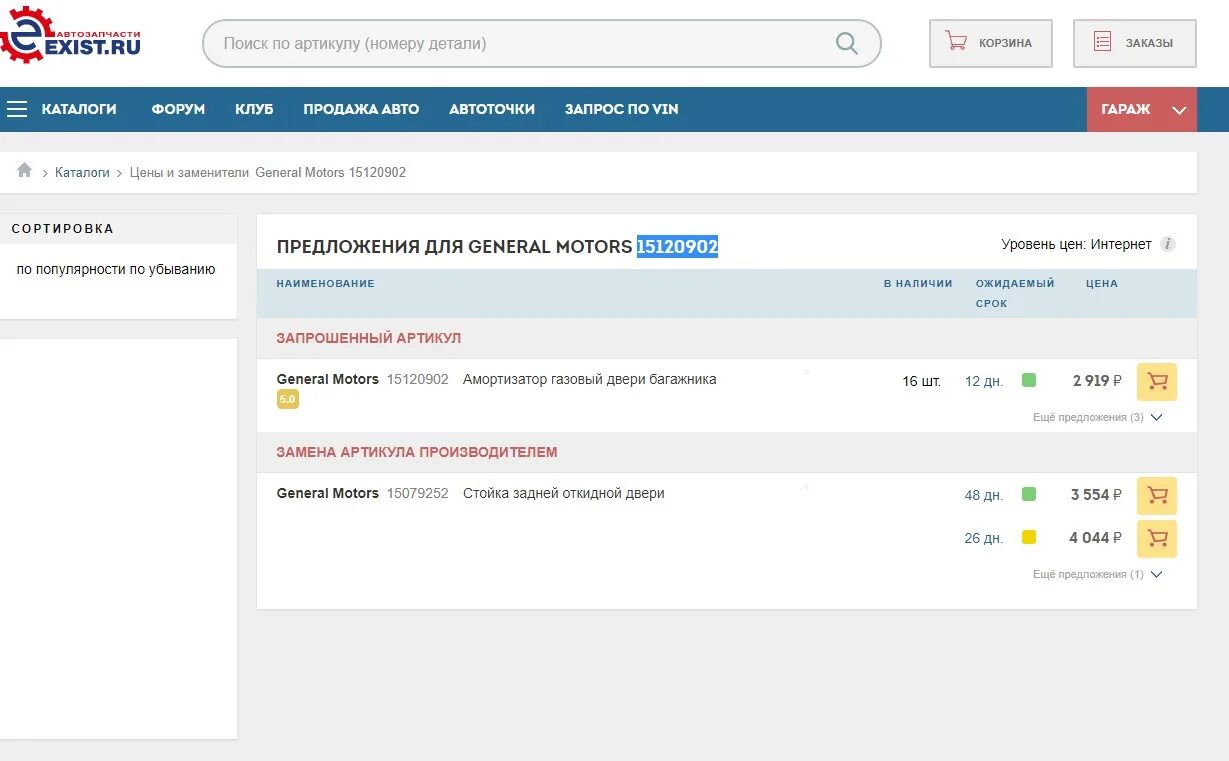Click the search magnifier icon
The image size is (1229, 761).
pos(846,43)
